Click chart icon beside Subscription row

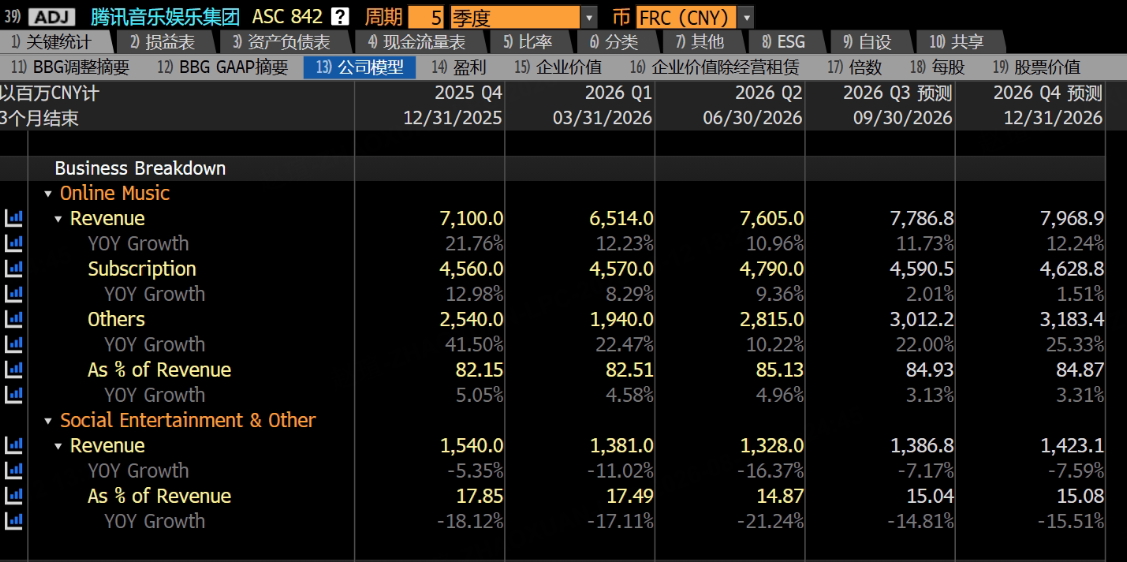click(x=14, y=268)
